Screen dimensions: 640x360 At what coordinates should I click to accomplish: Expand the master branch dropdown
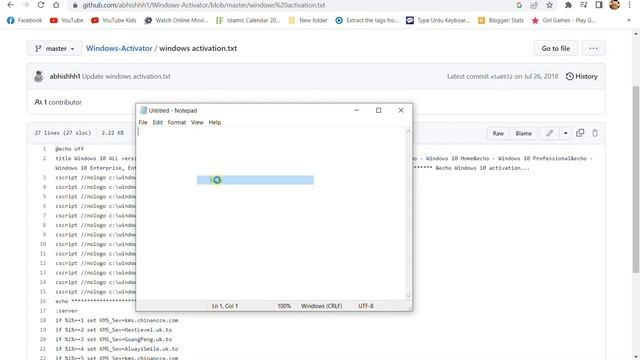coord(54,48)
